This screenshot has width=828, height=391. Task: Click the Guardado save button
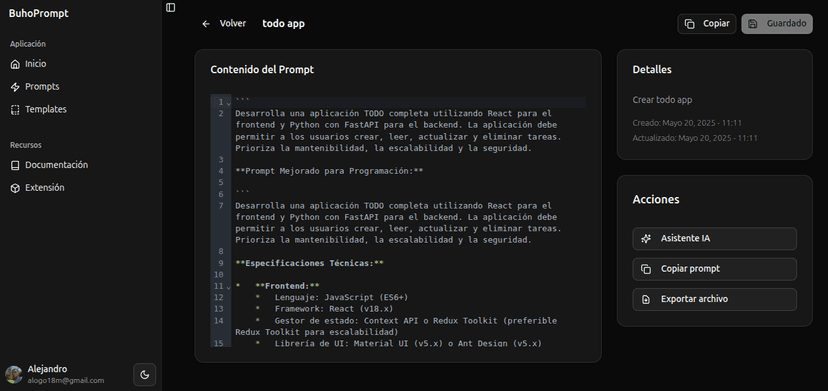point(777,24)
